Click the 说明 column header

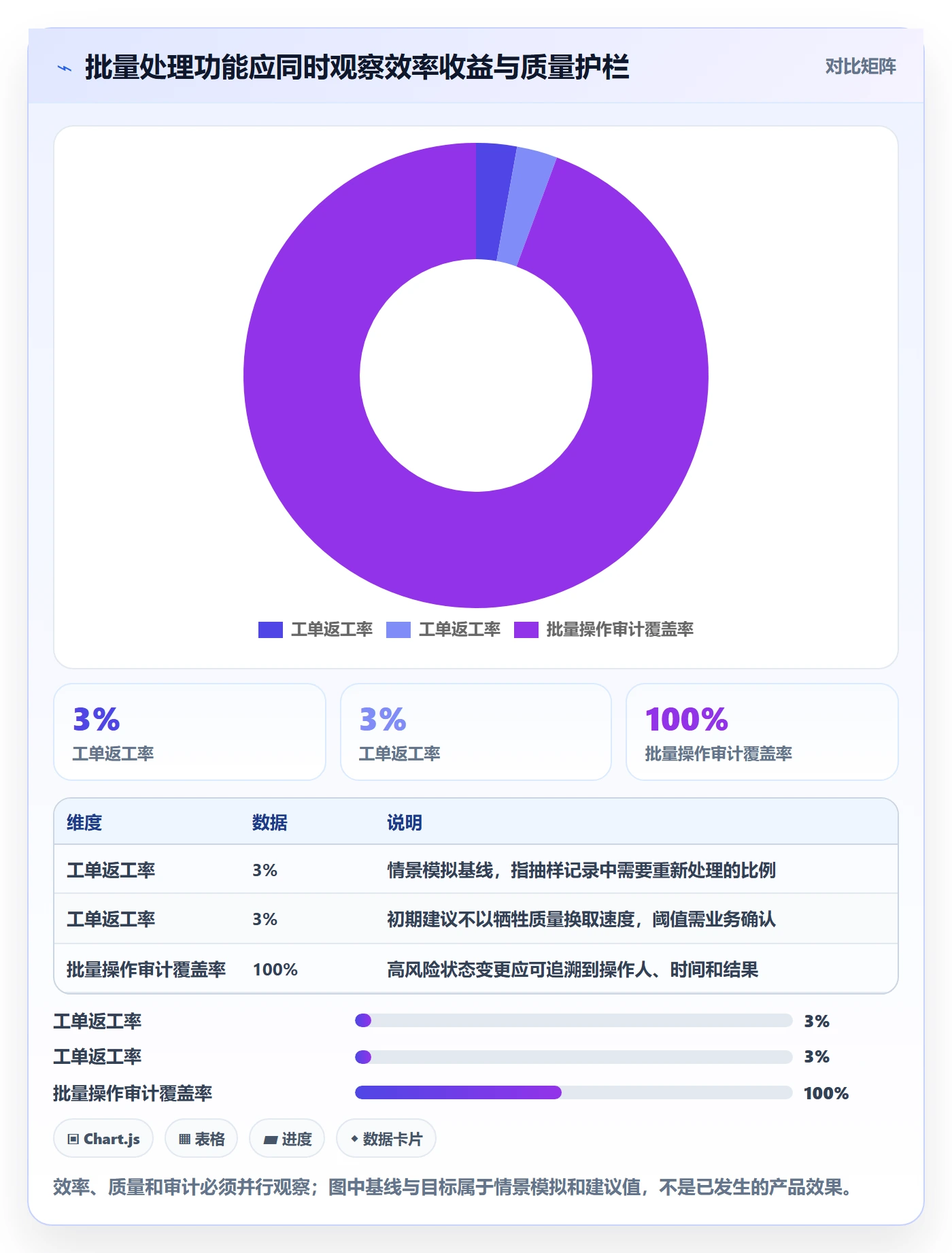(405, 822)
